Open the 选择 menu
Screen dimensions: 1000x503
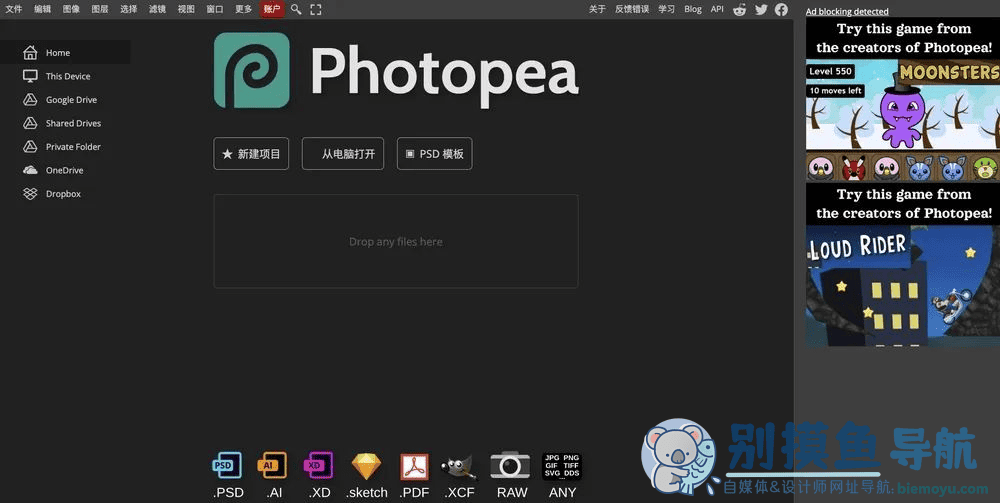coord(128,9)
